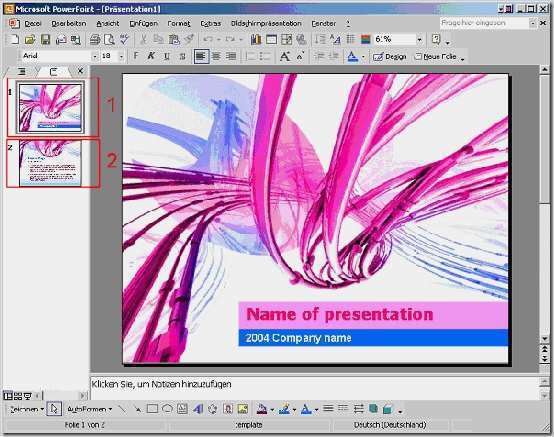
Task: Open the zoom percentage dropdown
Action: (x=419, y=39)
